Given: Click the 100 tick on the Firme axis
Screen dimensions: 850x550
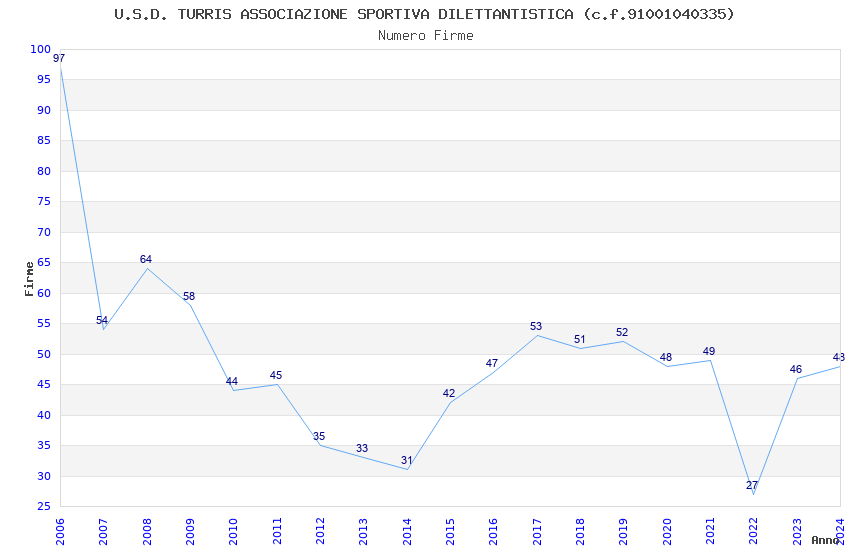Looking at the screenshot, I should coord(40,49).
